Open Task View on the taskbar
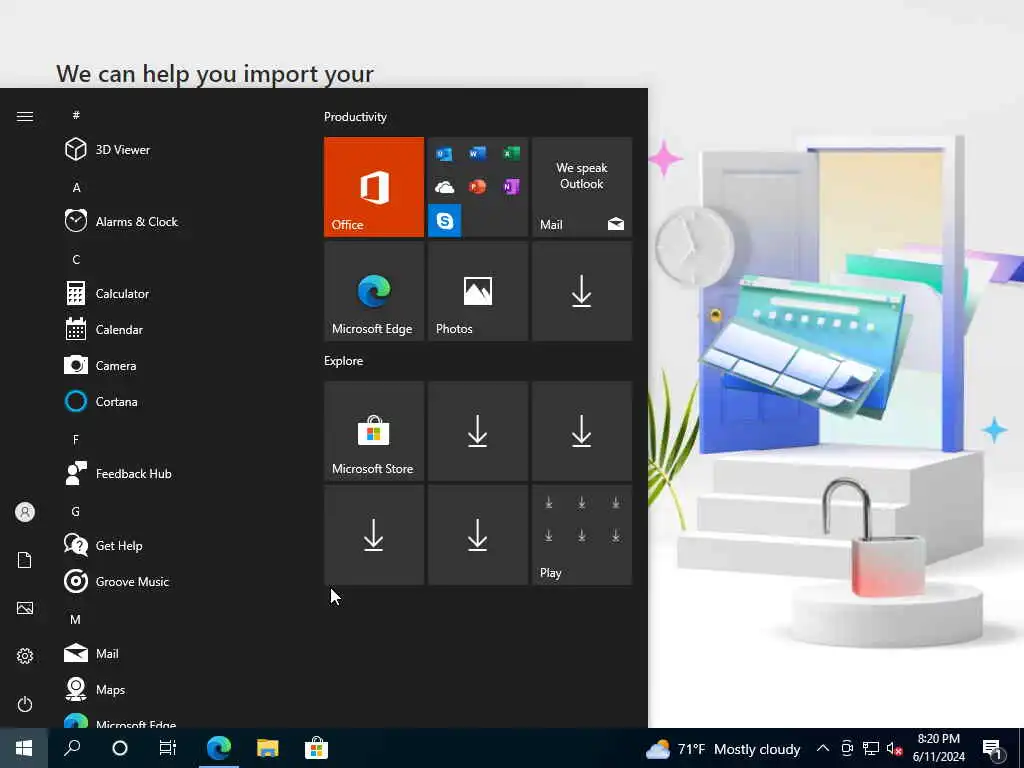The image size is (1024, 768). pos(168,748)
